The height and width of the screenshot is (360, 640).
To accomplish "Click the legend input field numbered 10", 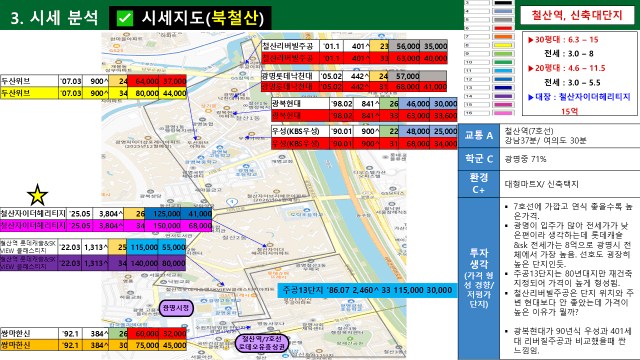I will pos(477,62).
